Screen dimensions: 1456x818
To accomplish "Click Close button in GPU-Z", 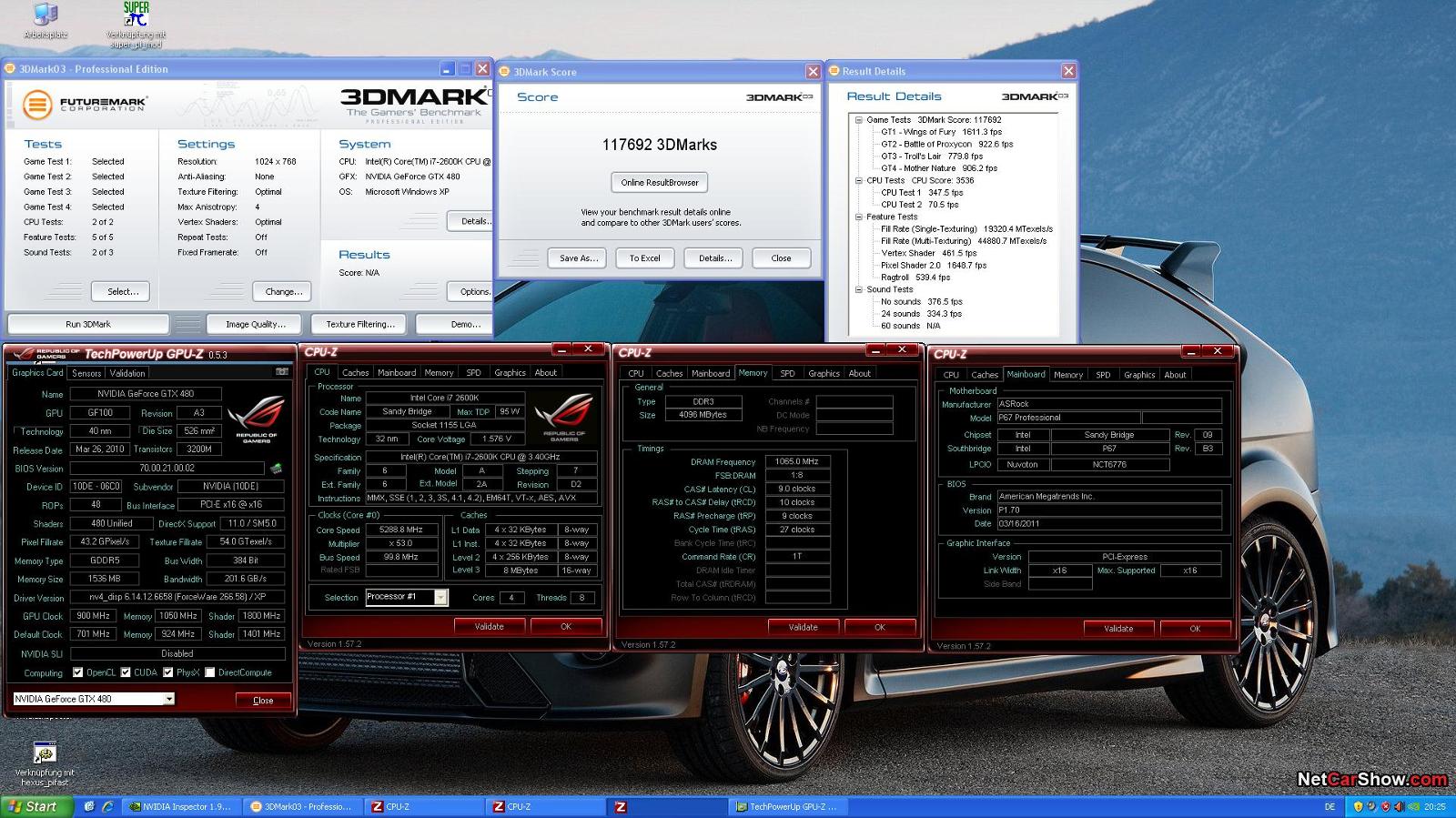I will tap(263, 700).
